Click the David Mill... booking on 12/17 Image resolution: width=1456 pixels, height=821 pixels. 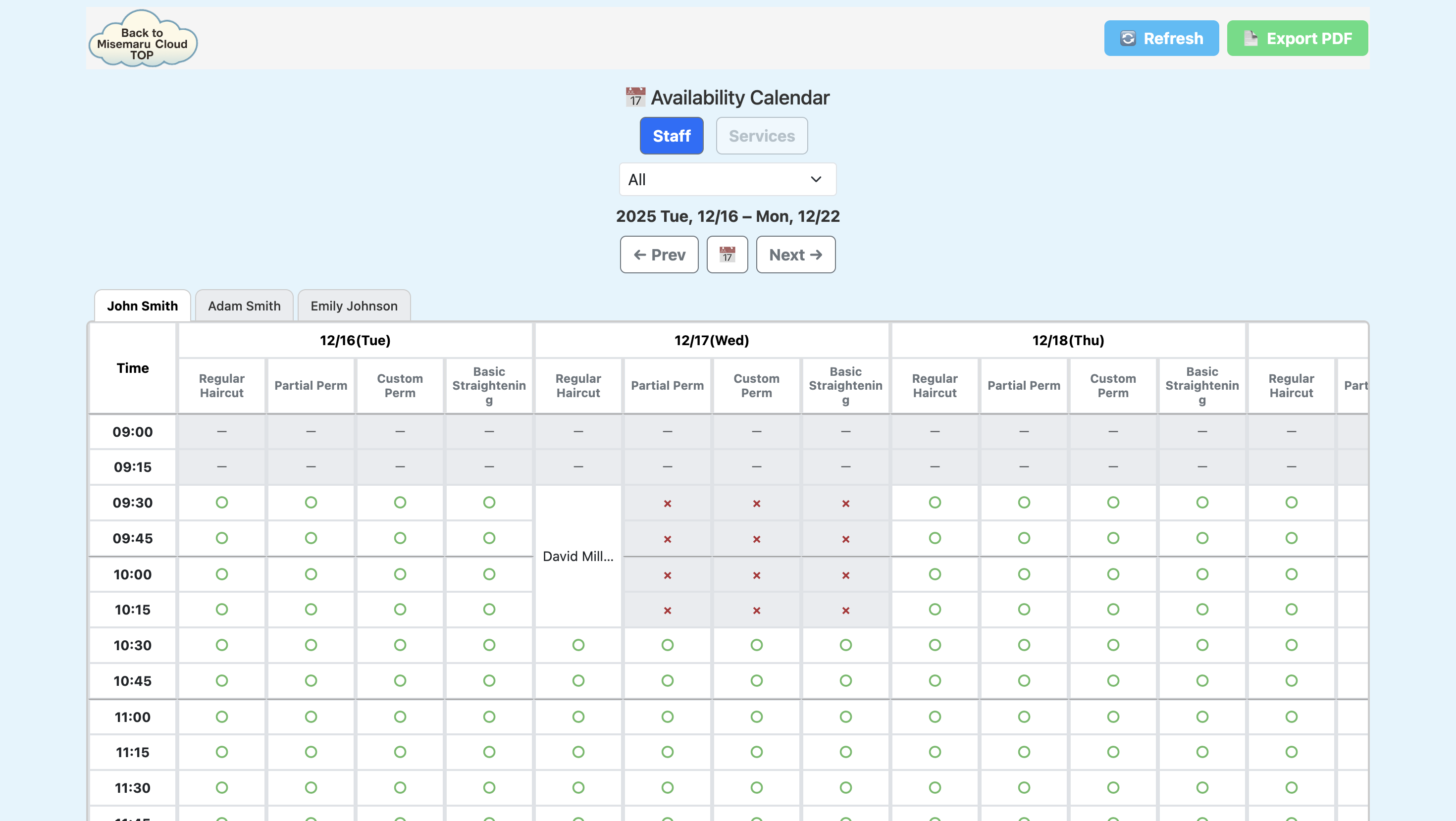[x=577, y=556]
